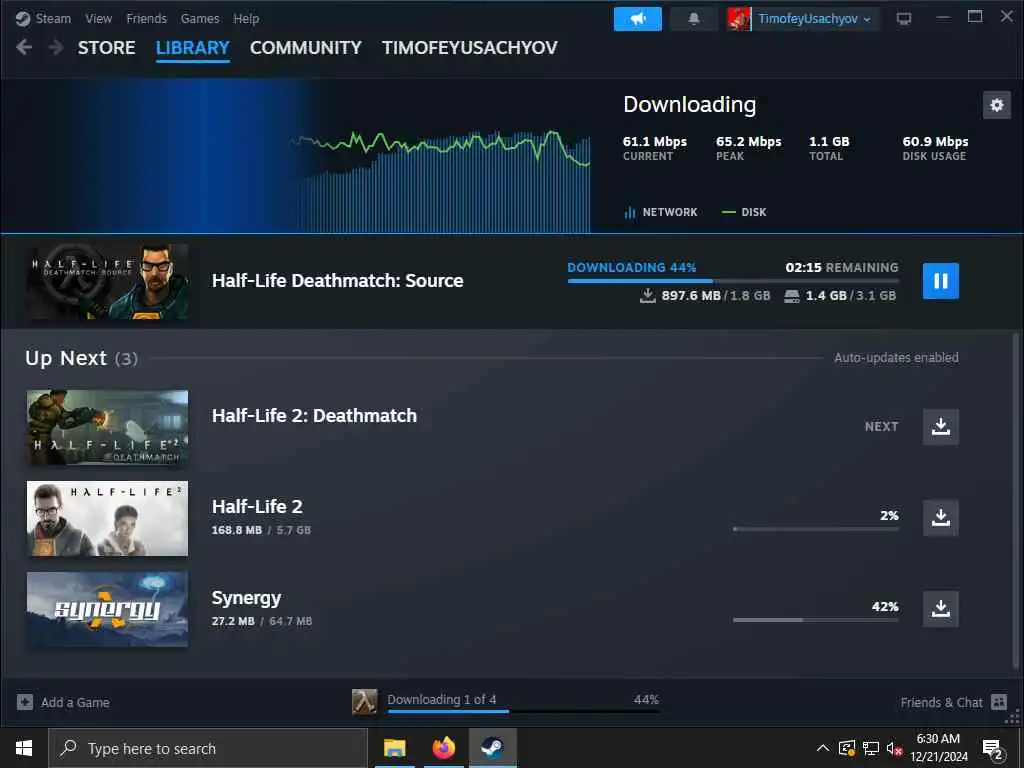
Task: Open the Games menu
Action: [200, 18]
